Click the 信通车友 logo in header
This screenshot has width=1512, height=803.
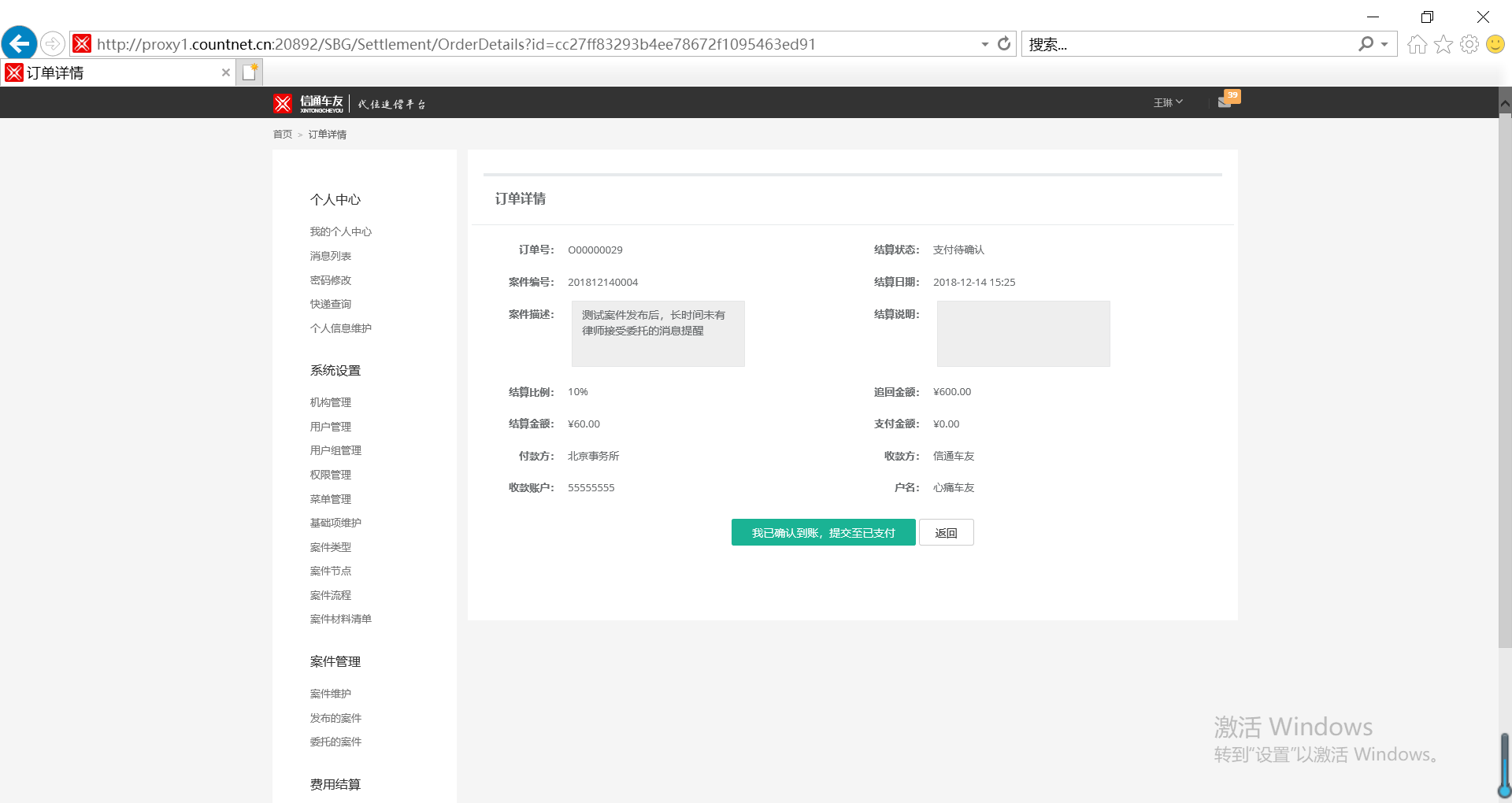click(309, 103)
